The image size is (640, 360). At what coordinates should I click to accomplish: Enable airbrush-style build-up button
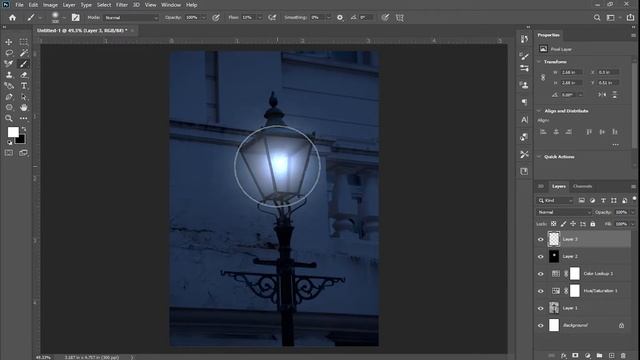tap(272, 18)
